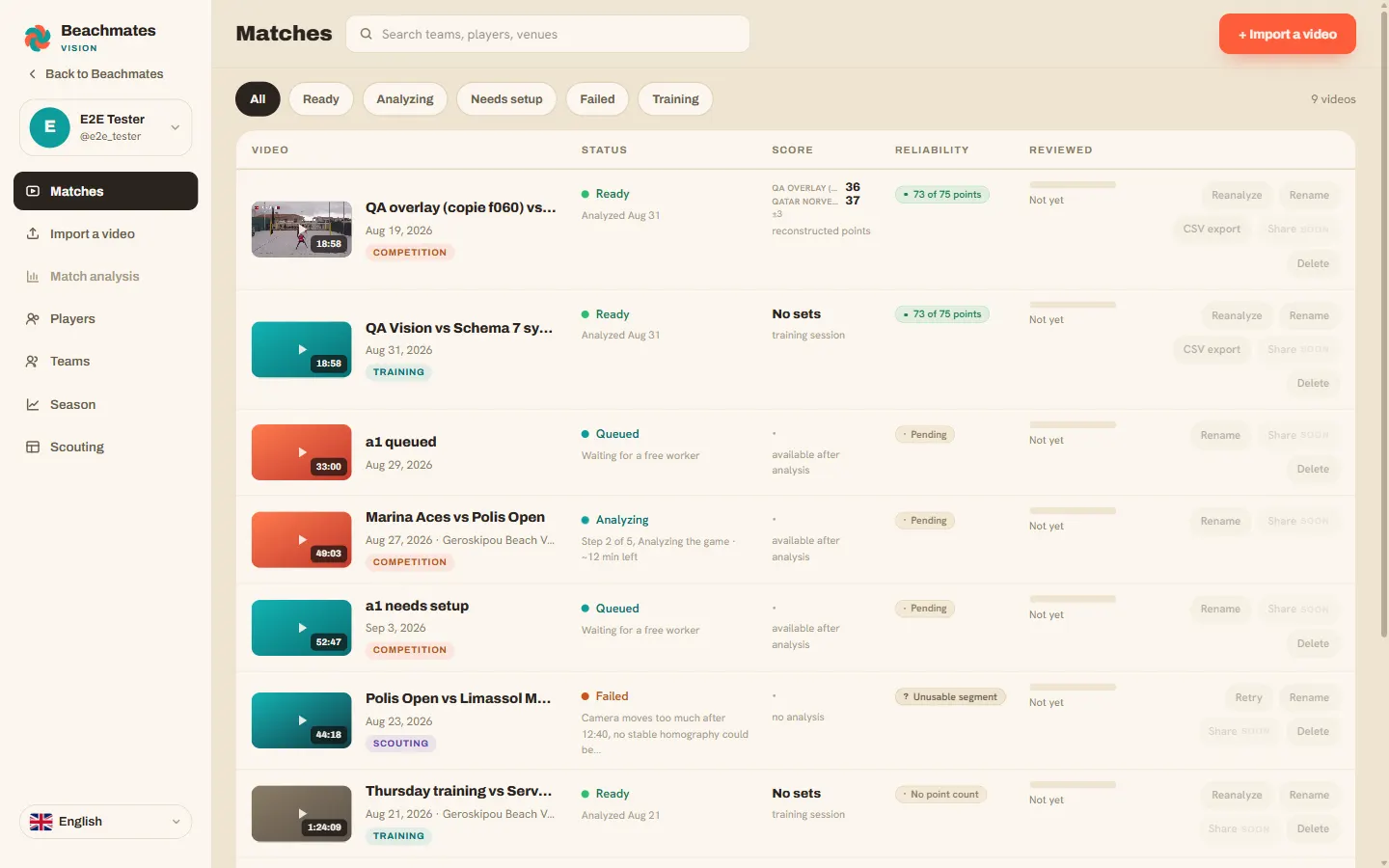Export CSV for QA Vision vs Schema
This screenshot has height=868, width=1389.
click(1212, 349)
